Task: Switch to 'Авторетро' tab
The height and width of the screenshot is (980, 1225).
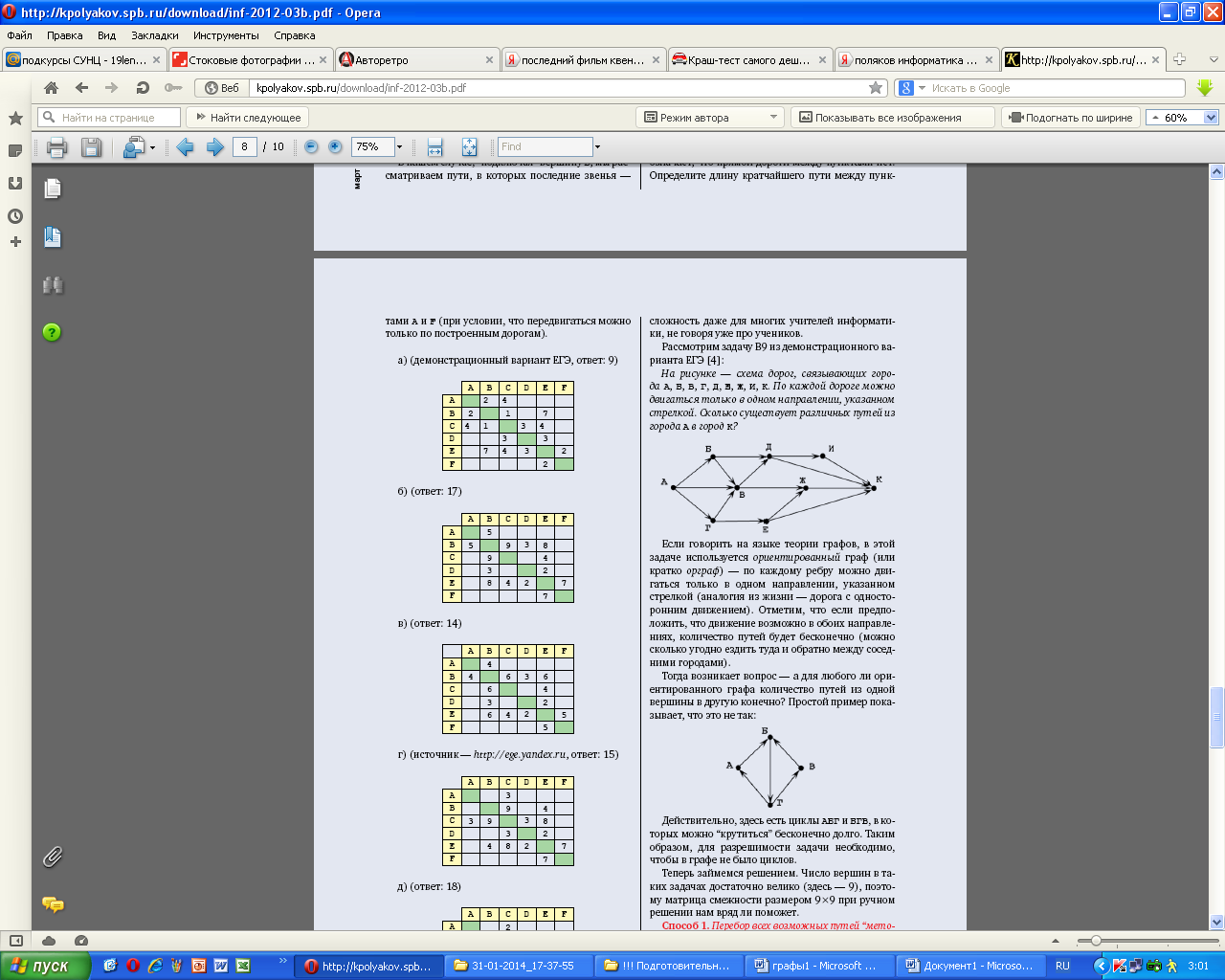Action: [417, 59]
